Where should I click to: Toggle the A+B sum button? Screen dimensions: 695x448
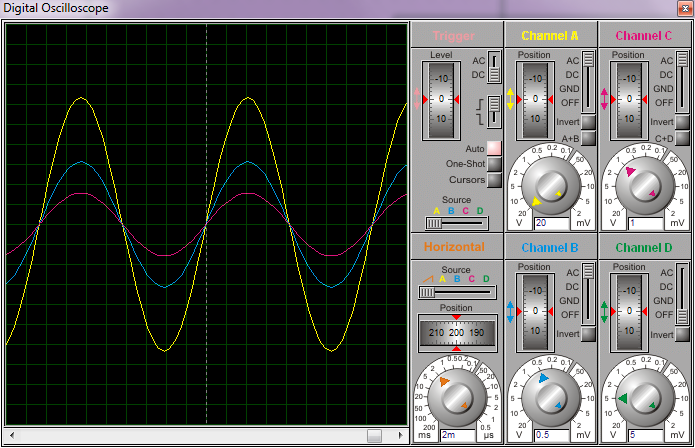[x=588, y=138]
